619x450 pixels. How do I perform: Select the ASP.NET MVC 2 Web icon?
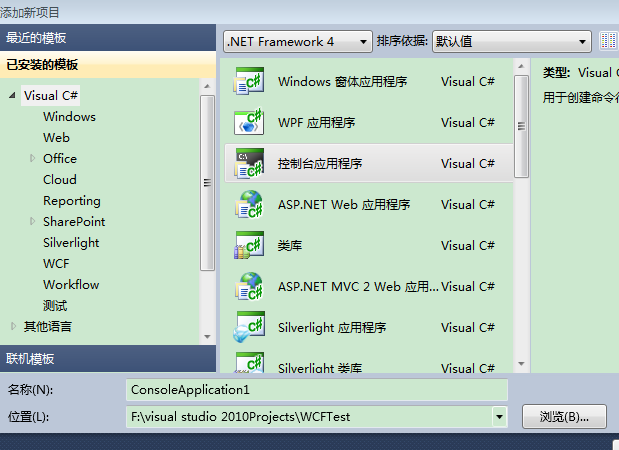pos(249,286)
